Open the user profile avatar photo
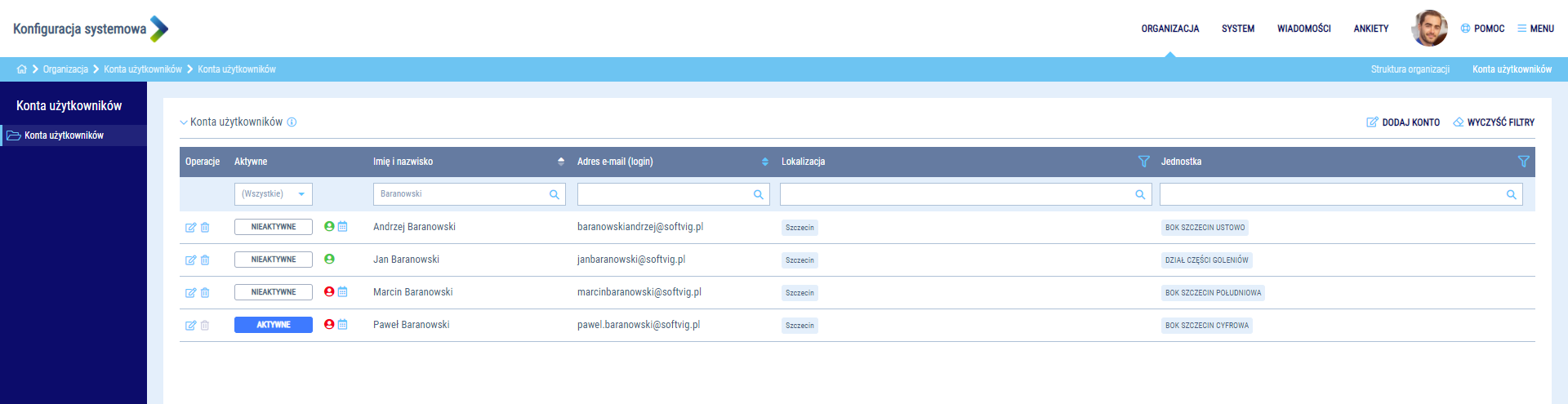This screenshot has width=1568, height=404. (x=1429, y=29)
